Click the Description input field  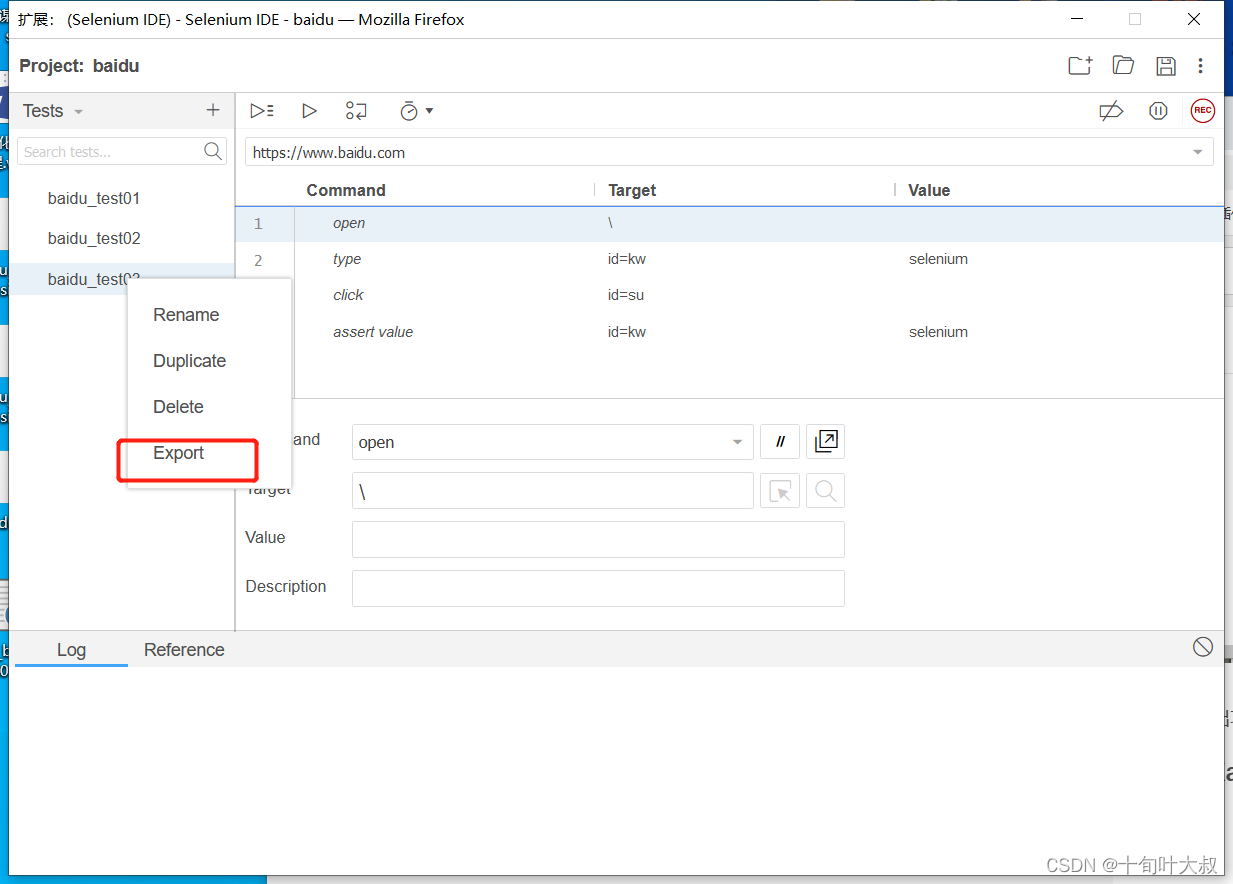[598, 588]
